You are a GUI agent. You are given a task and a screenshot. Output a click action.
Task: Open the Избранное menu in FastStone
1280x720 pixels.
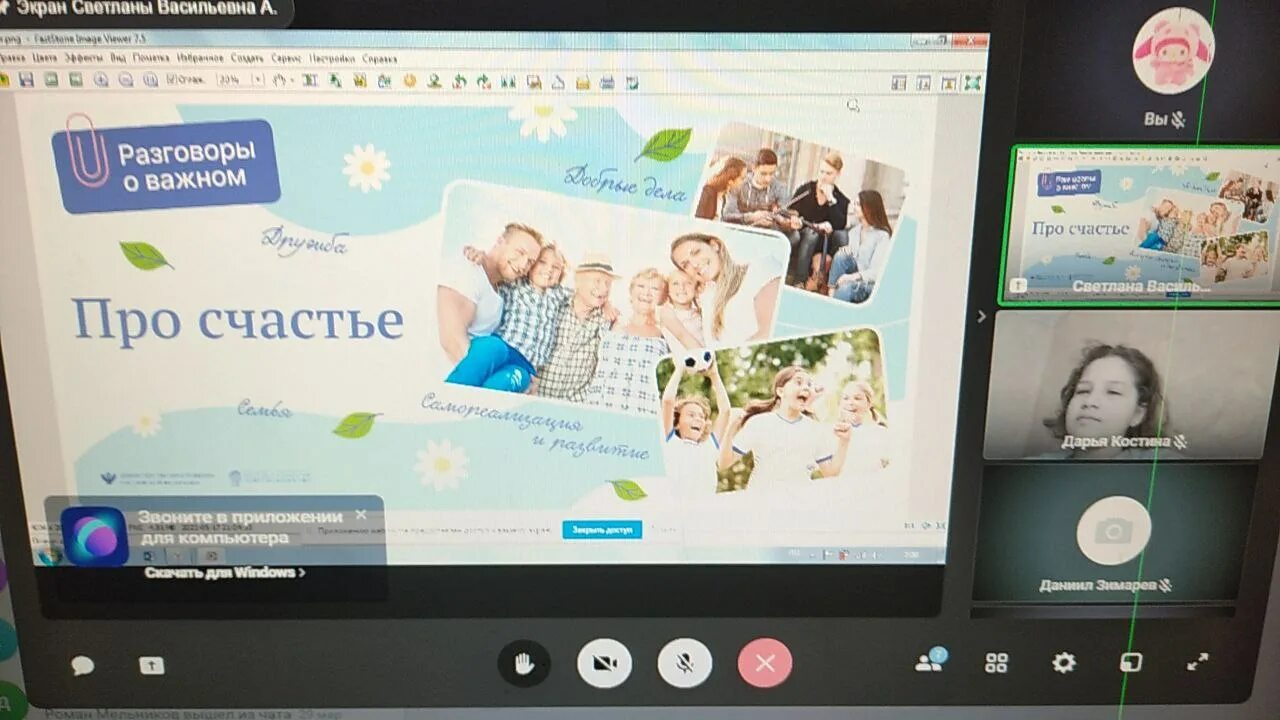[200, 58]
